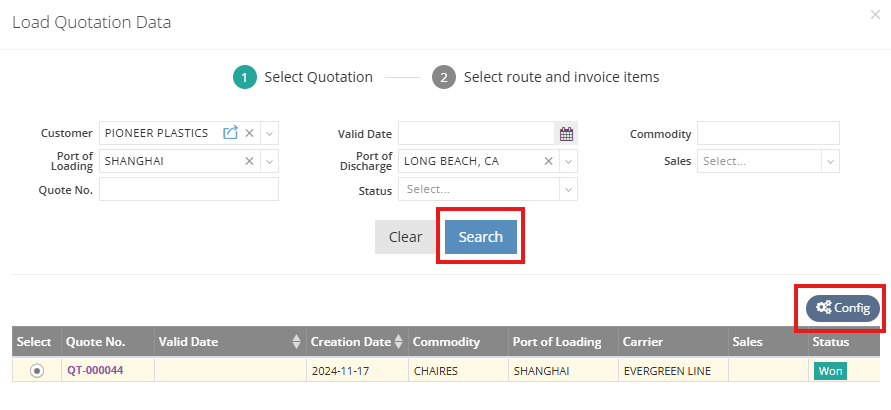Open the Config table settings

pos(843,308)
